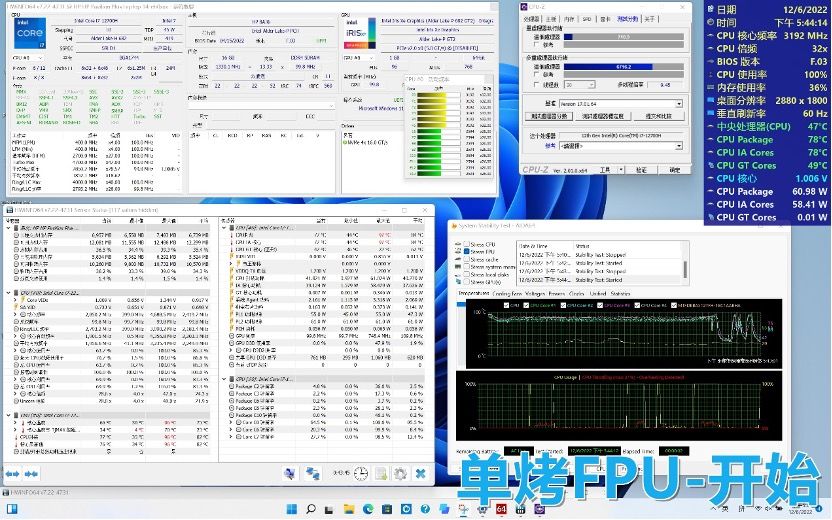832x520 pixels.
Task: Click 测试处理器稳定度 button in CPU-Z
Action: (602, 116)
